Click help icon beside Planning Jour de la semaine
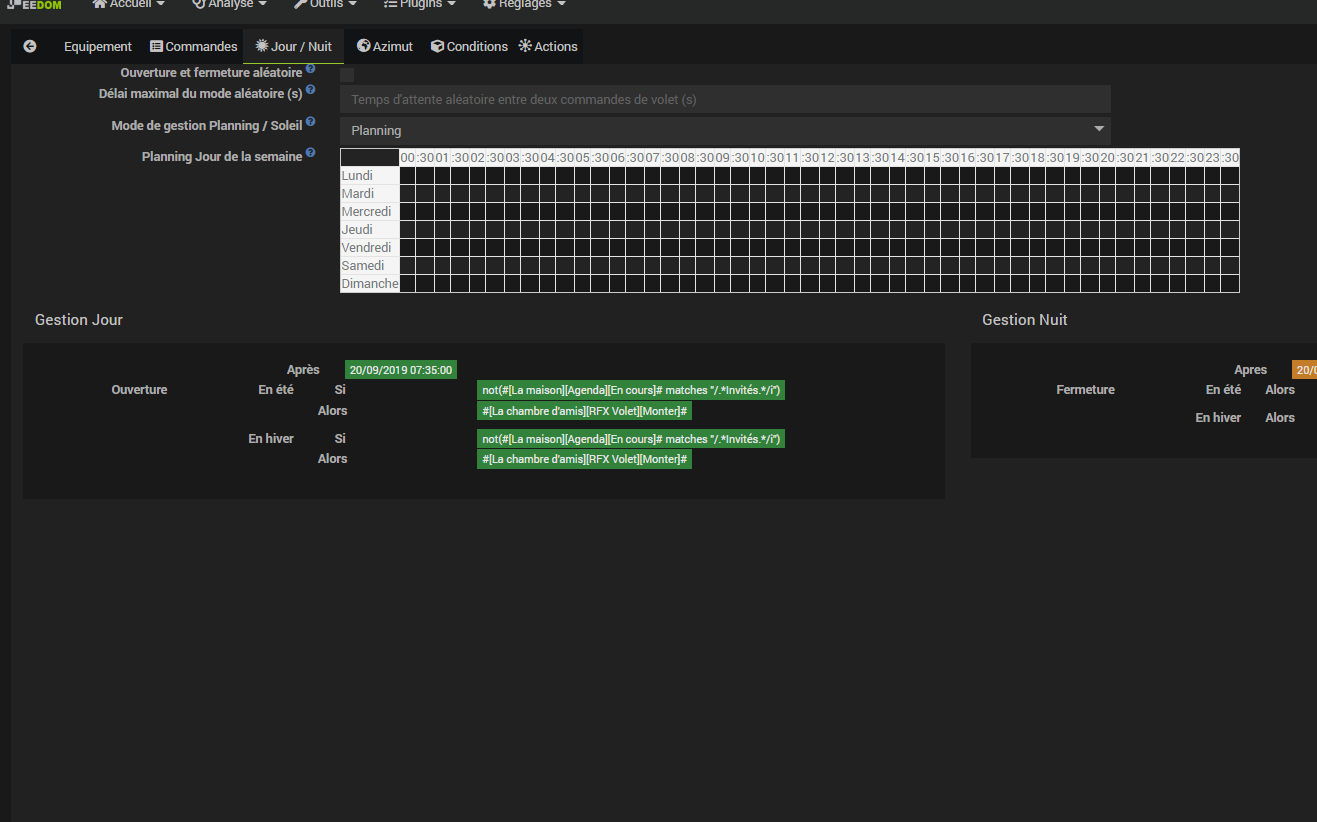This screenshot has height=822, width=1317. [310, 153]
